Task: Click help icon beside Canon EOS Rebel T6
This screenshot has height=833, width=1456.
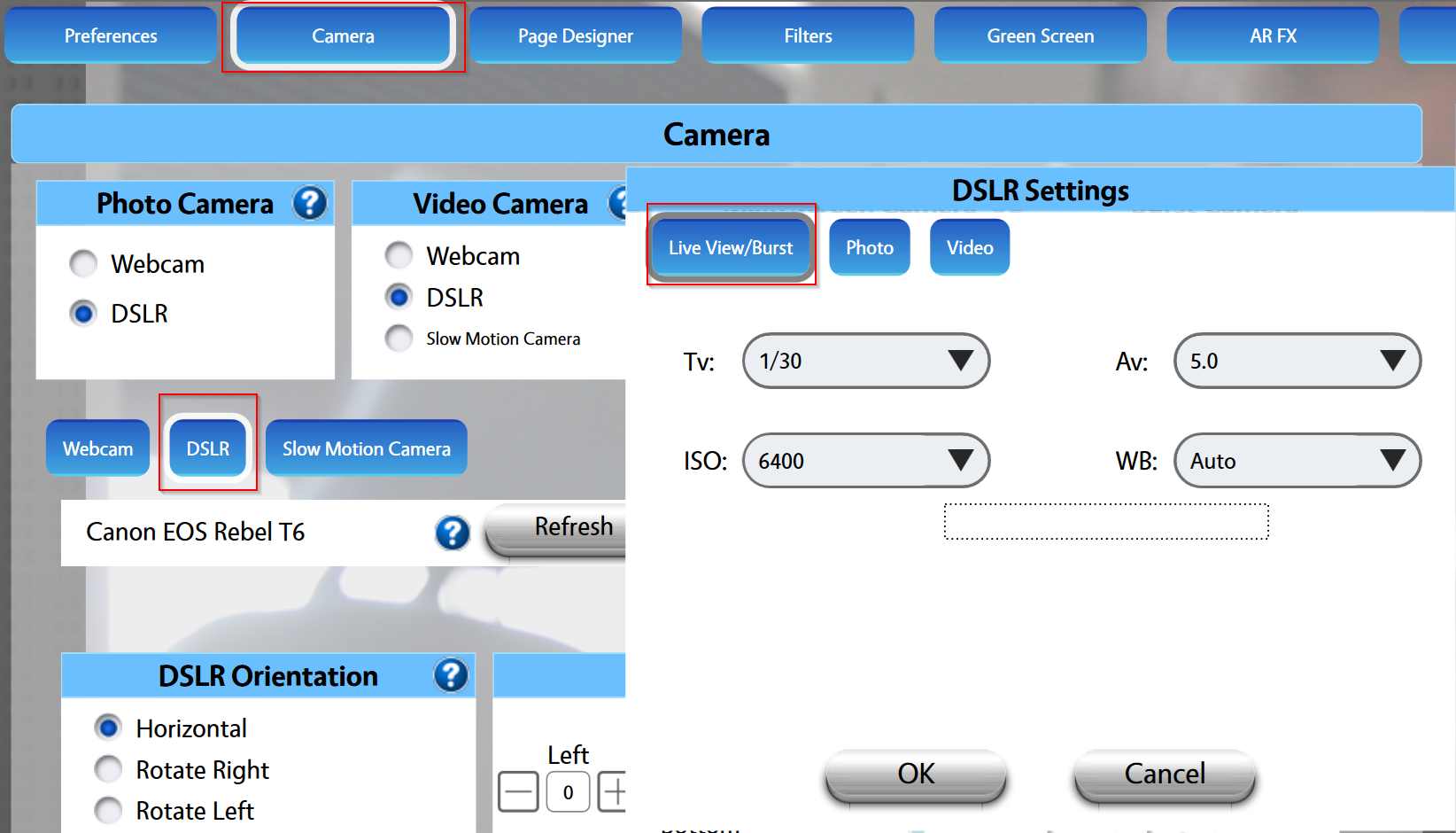Action: [x=453, y=533]
